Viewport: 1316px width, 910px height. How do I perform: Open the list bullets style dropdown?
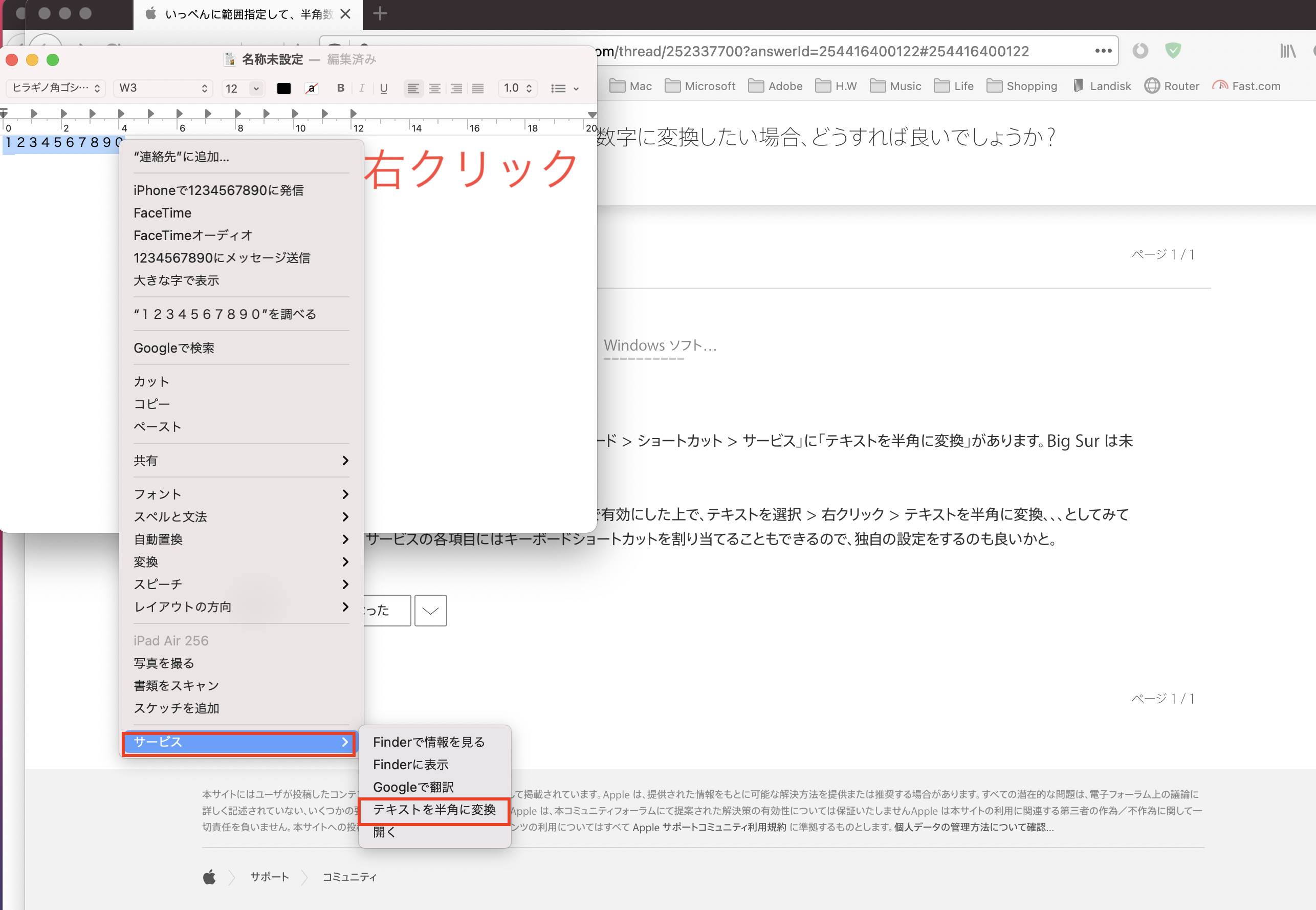point(564,89)
